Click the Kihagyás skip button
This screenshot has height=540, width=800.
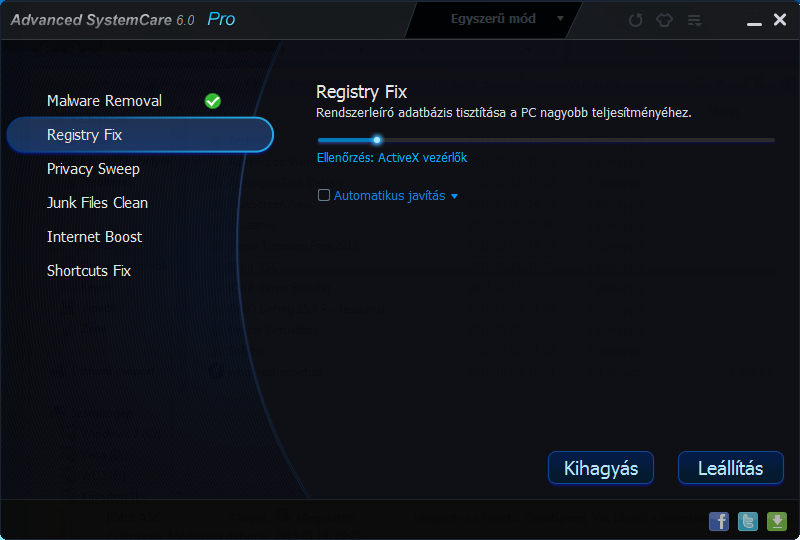[x=601, y=468]
